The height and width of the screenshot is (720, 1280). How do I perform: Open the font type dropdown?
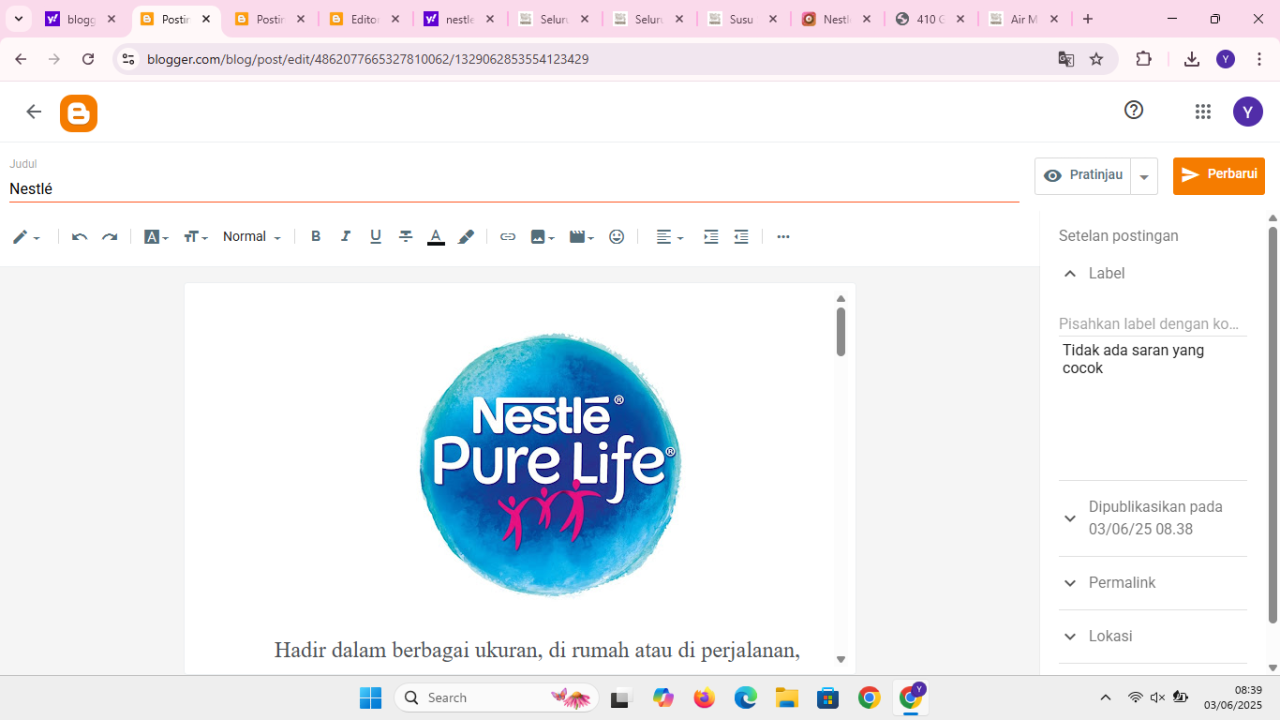156,237
